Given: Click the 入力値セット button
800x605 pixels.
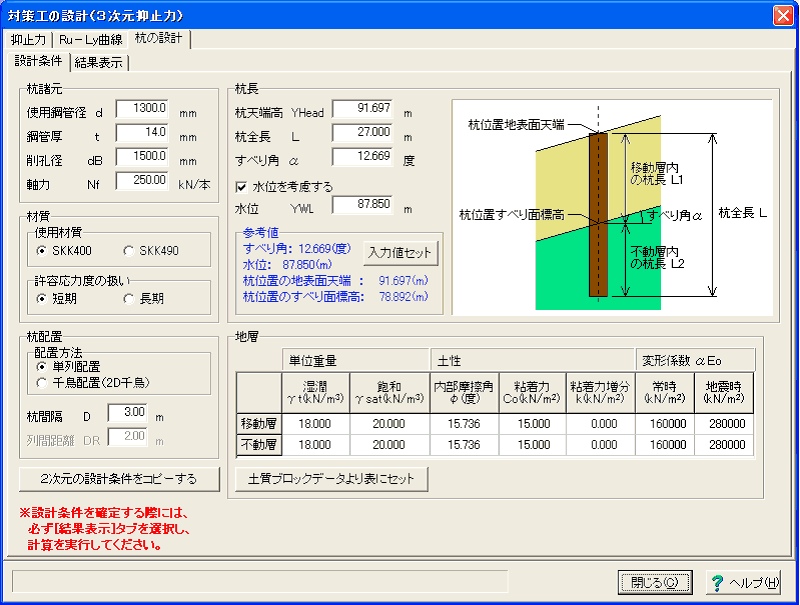Looking at the screenshot, I should click(x=401, y=253).
